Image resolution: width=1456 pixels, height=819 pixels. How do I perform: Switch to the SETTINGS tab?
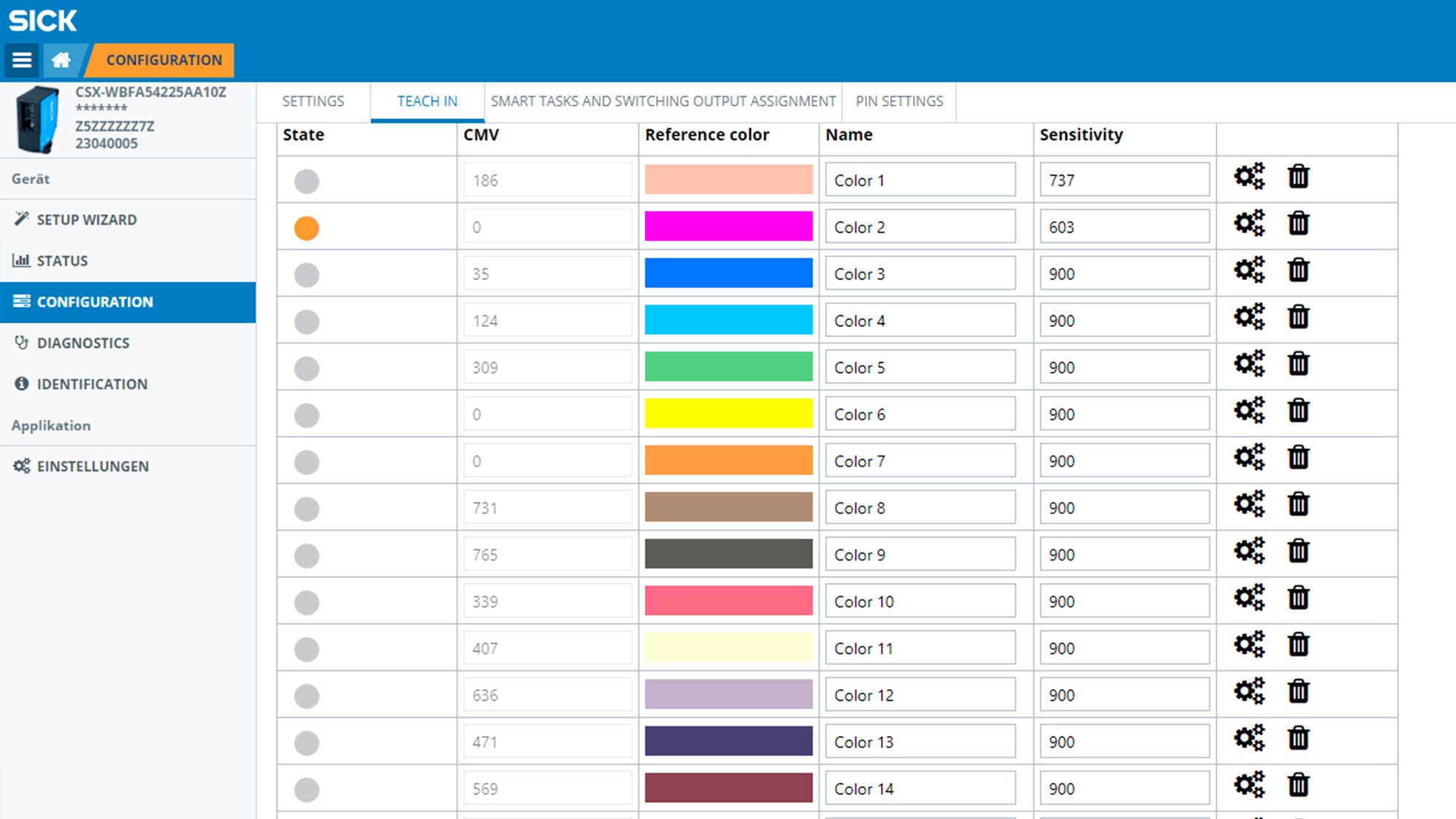[313, 101]
